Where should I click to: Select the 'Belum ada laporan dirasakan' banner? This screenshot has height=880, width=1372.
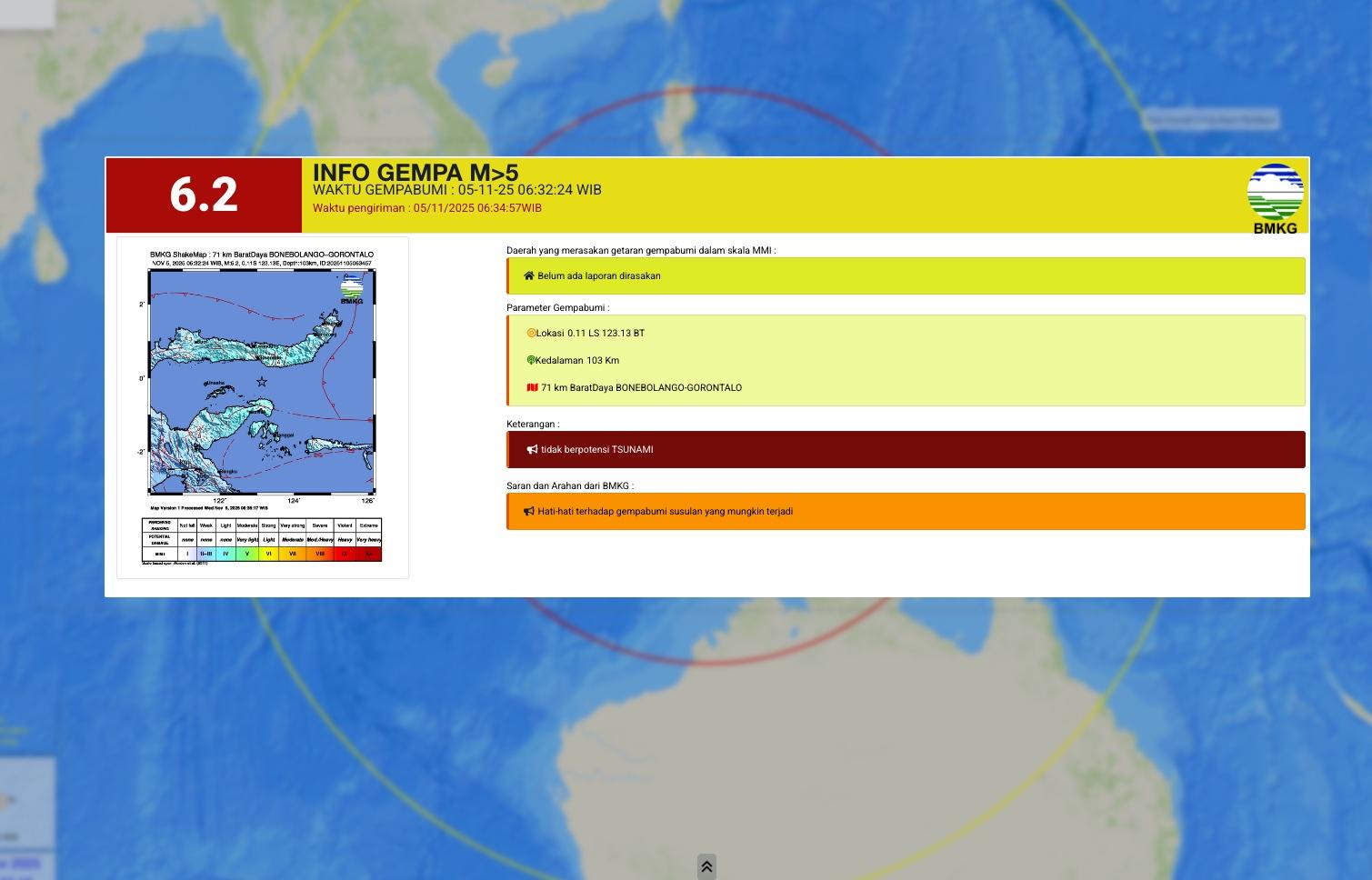tap(905, 275)
